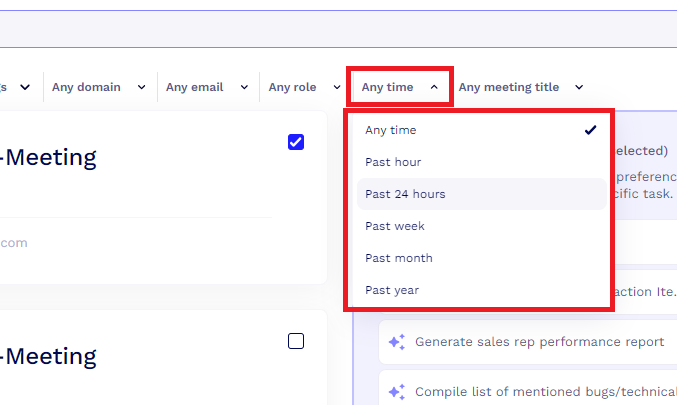Click sparkle icon beside Compile list of bugs
677x405 pixels.
coord(397,392)
